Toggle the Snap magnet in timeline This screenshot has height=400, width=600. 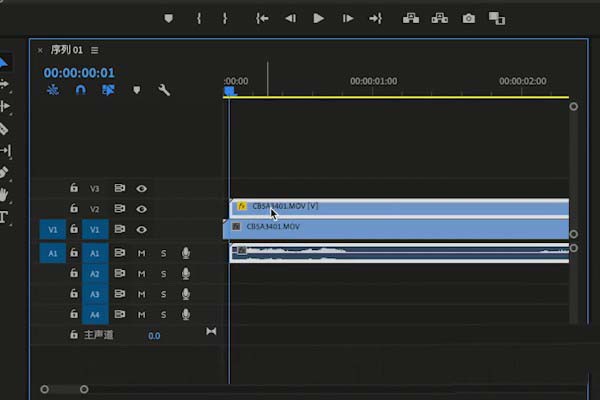click(x=81, y=90)
